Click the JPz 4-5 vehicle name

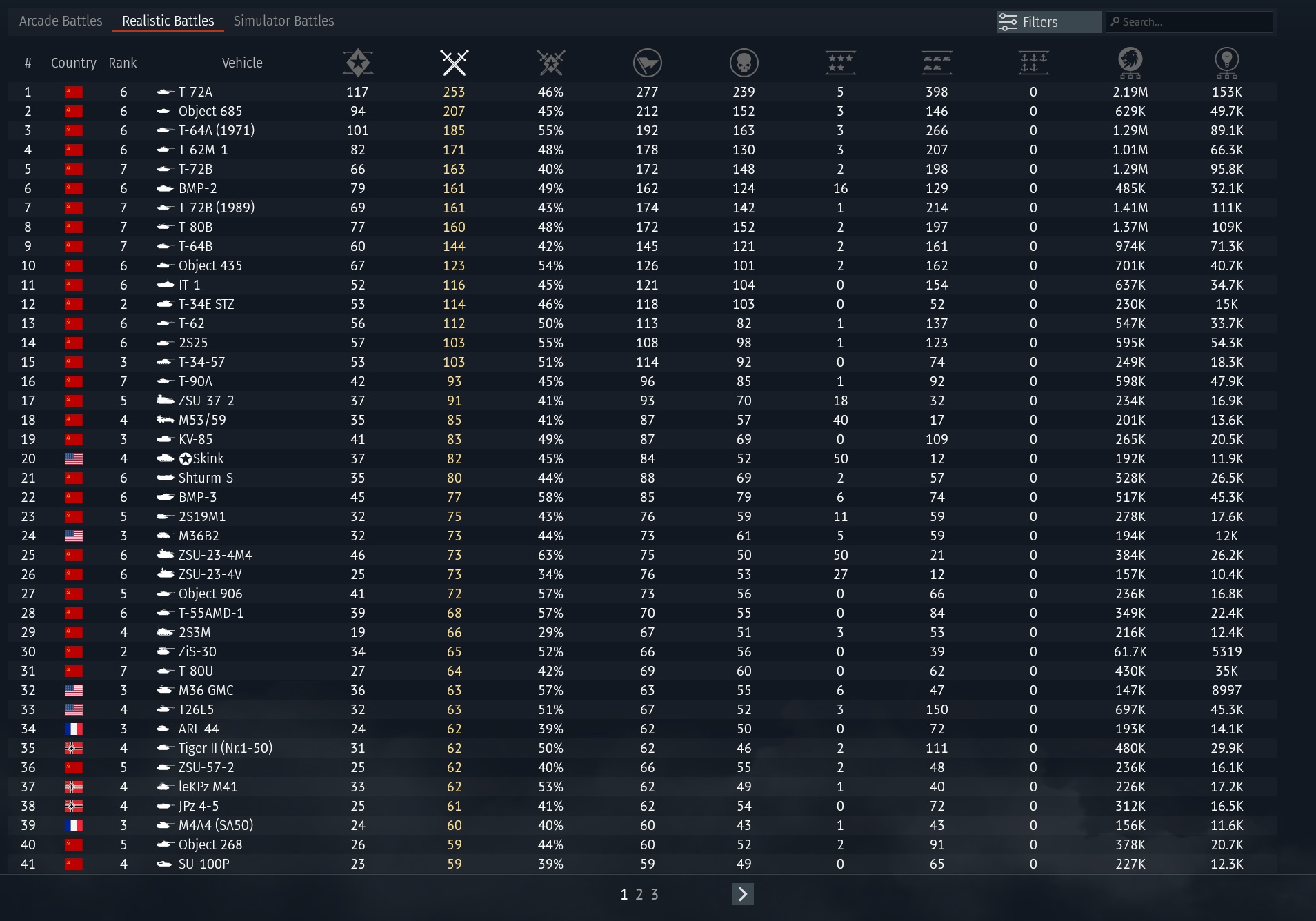coord(199,806)
